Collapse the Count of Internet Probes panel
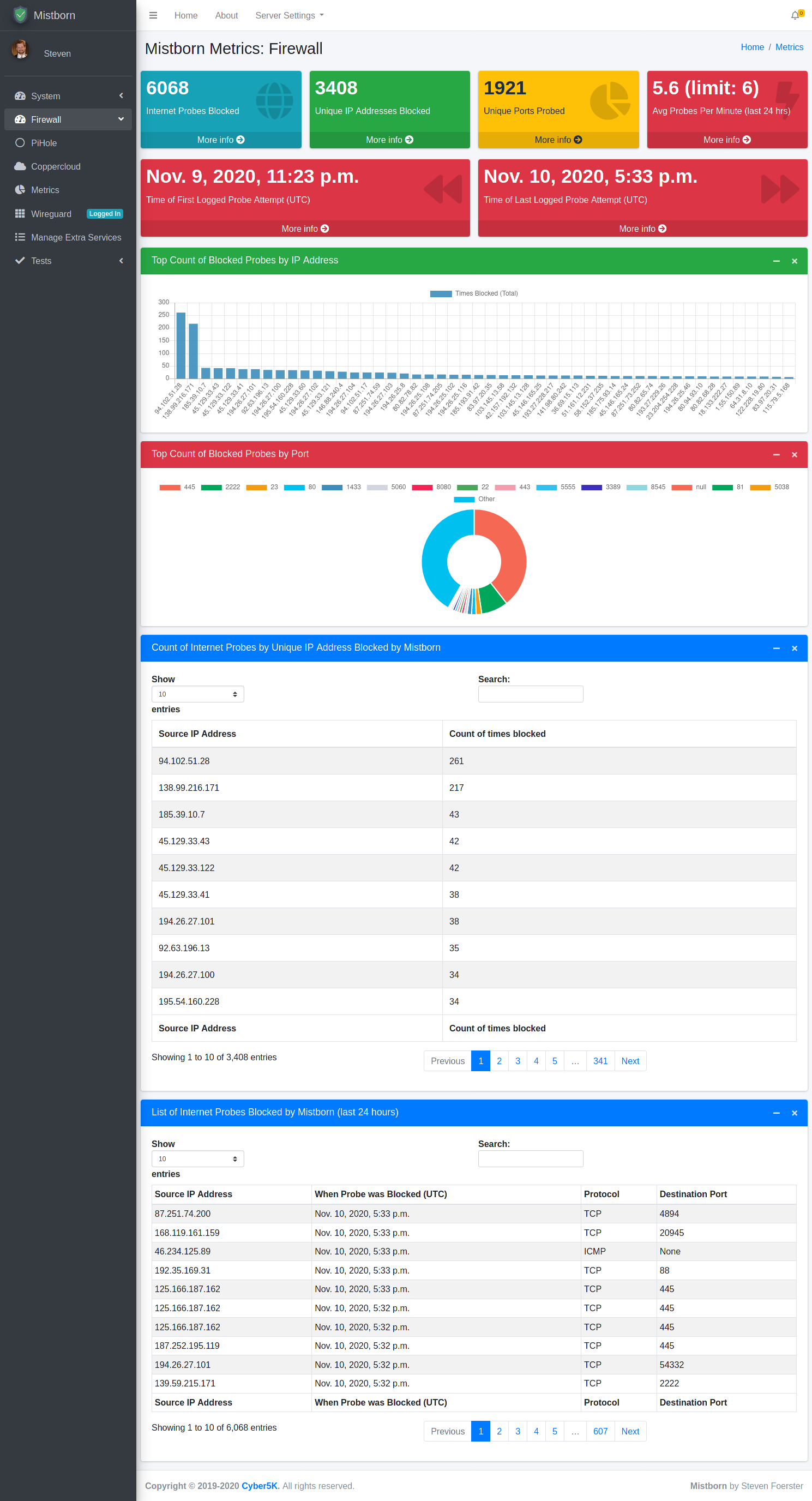This screenshot has height=1501, width=812. [x=776, y=648]
